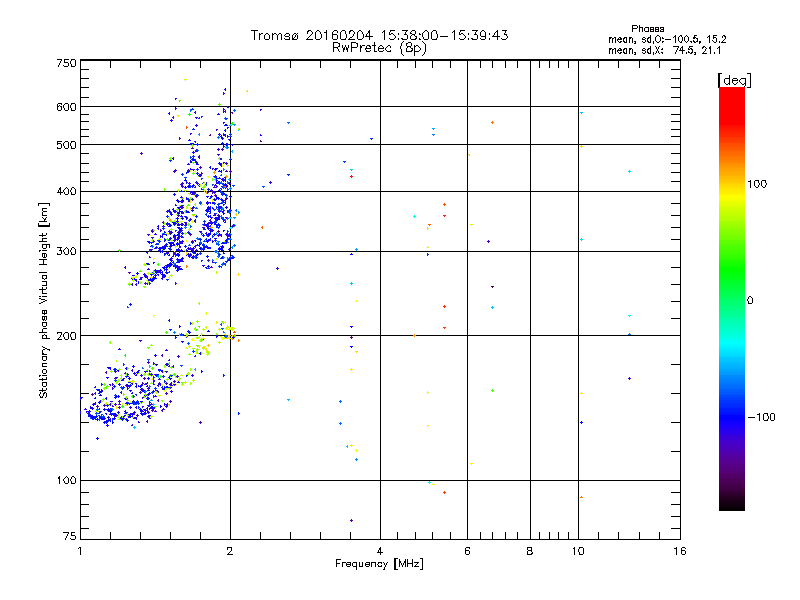Click the color bar label '-100'
The image size is (800, 600).
(761, 417)
